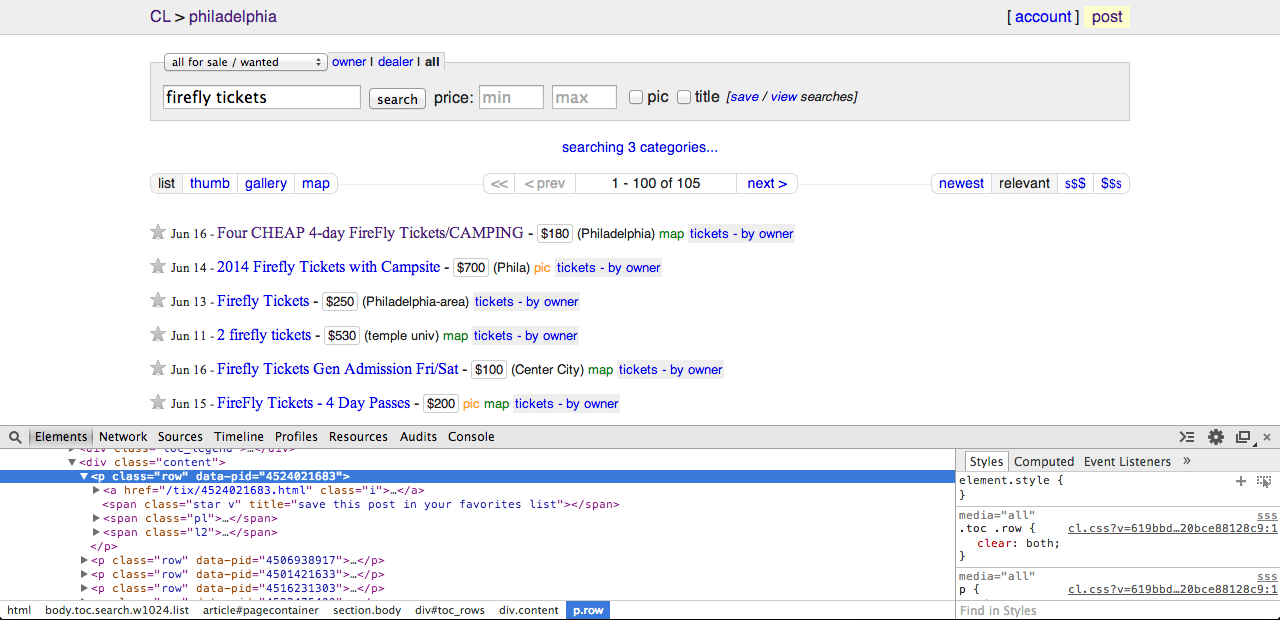Screen dimensions: 1280x620
Task: Open the account link
Action: click(x=1044, y=16)
